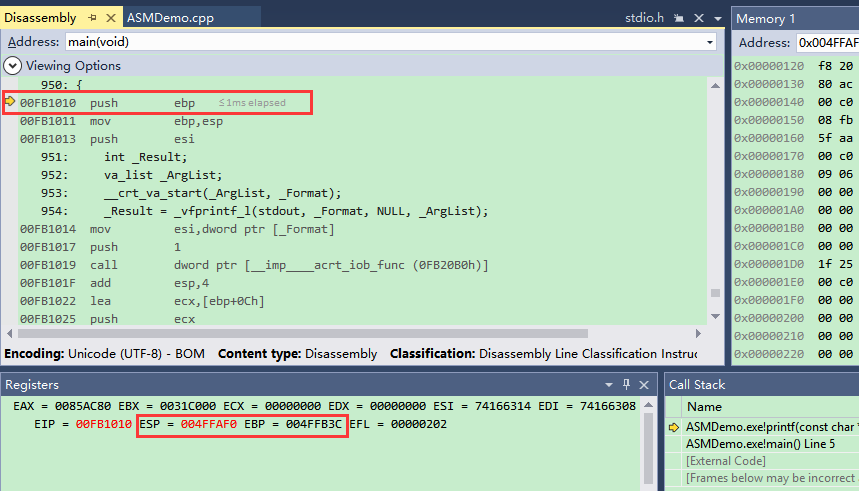This screenshot has height=491, width=859.
Task: Keep open the stdio.h preview tab icon
Action: pos(680,18)
